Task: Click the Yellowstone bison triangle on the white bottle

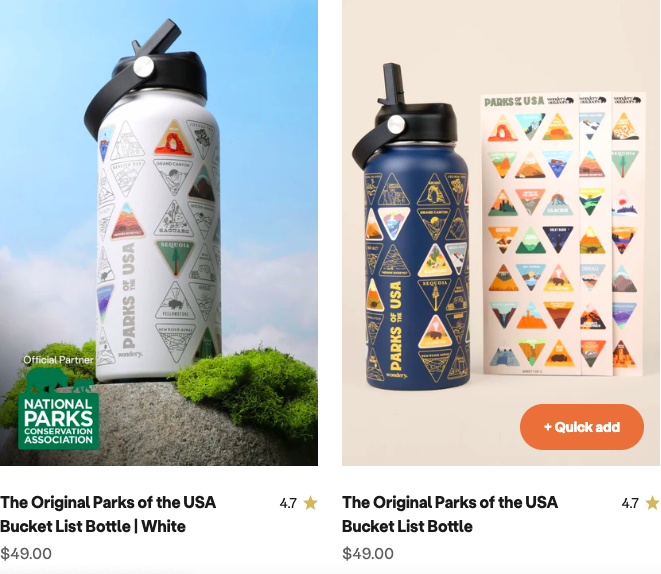Action: (x=175, y=300)
